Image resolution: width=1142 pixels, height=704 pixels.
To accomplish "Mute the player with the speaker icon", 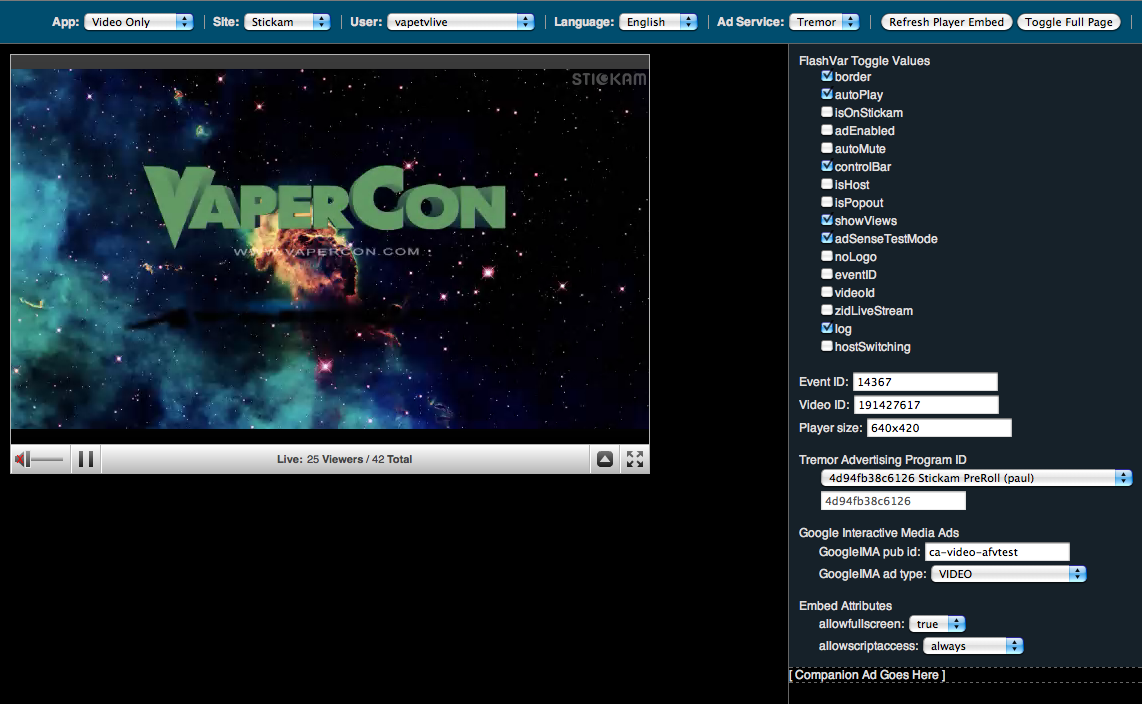I will click(x=23, y=459).
